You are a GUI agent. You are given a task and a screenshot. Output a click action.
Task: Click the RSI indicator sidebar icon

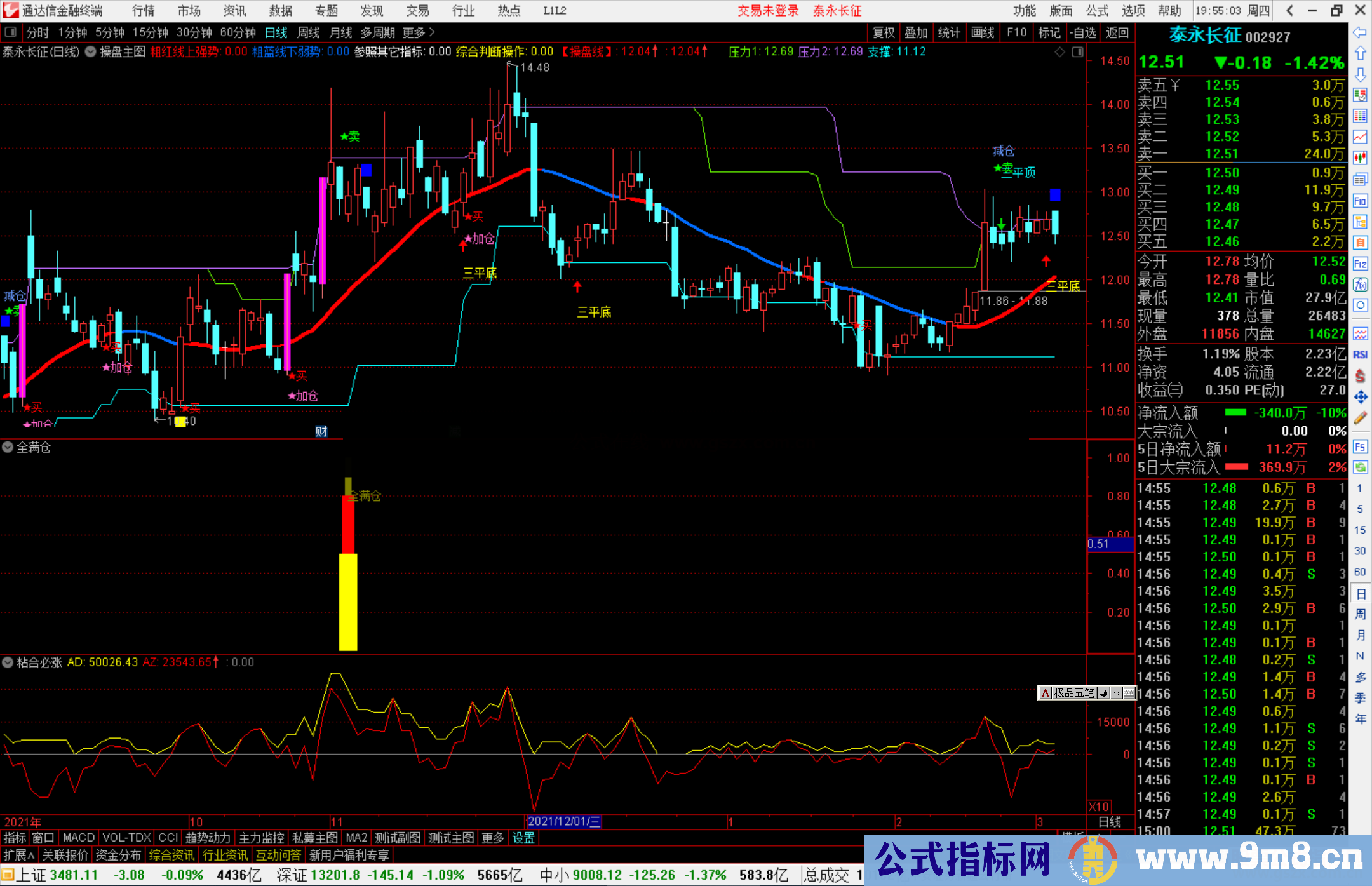coord(1360,354)
